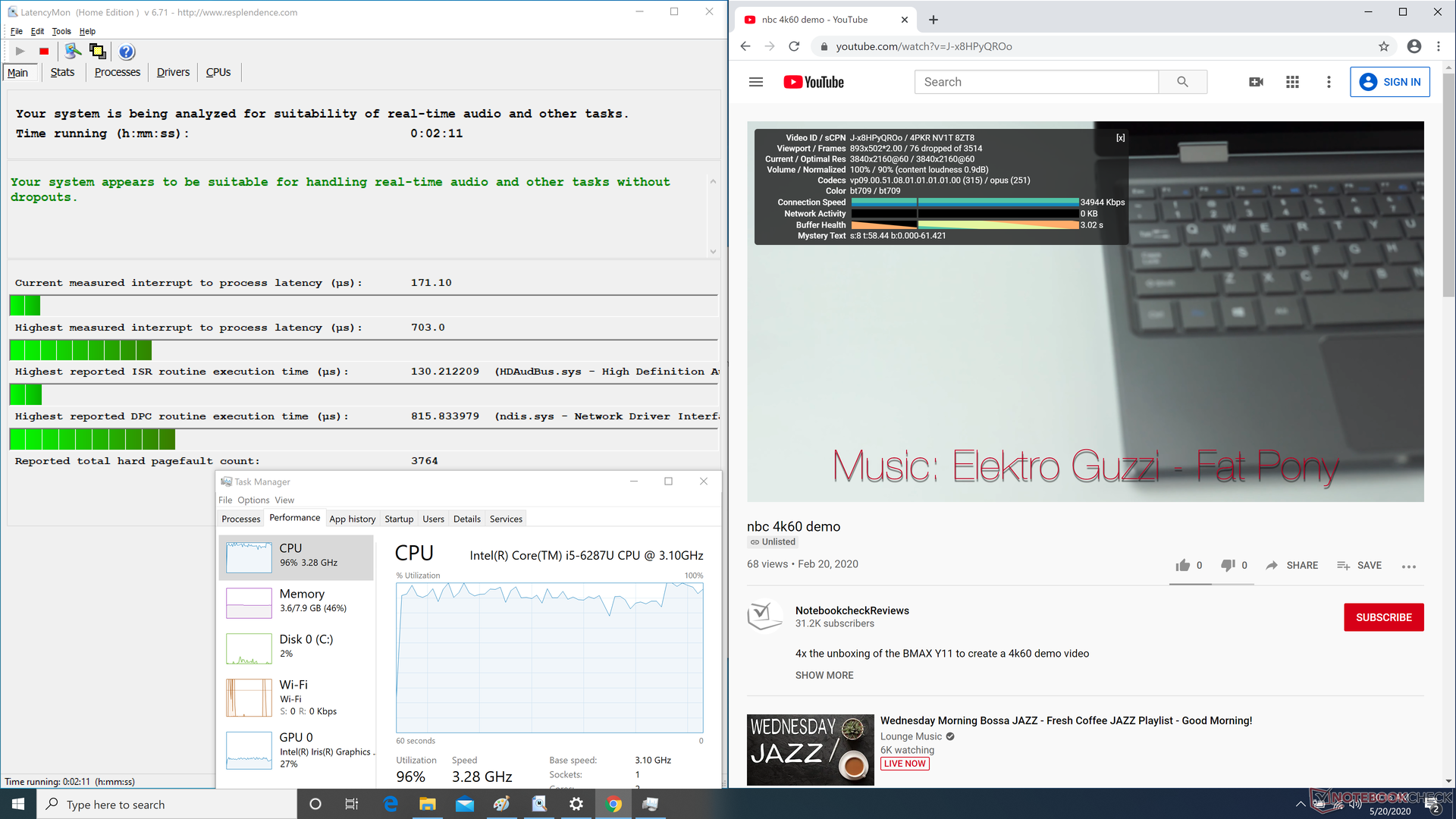Open File Explorer from taskbar
Image resolution: width=1456 pixels, height=819 pixels.
[x=428, y=804]
